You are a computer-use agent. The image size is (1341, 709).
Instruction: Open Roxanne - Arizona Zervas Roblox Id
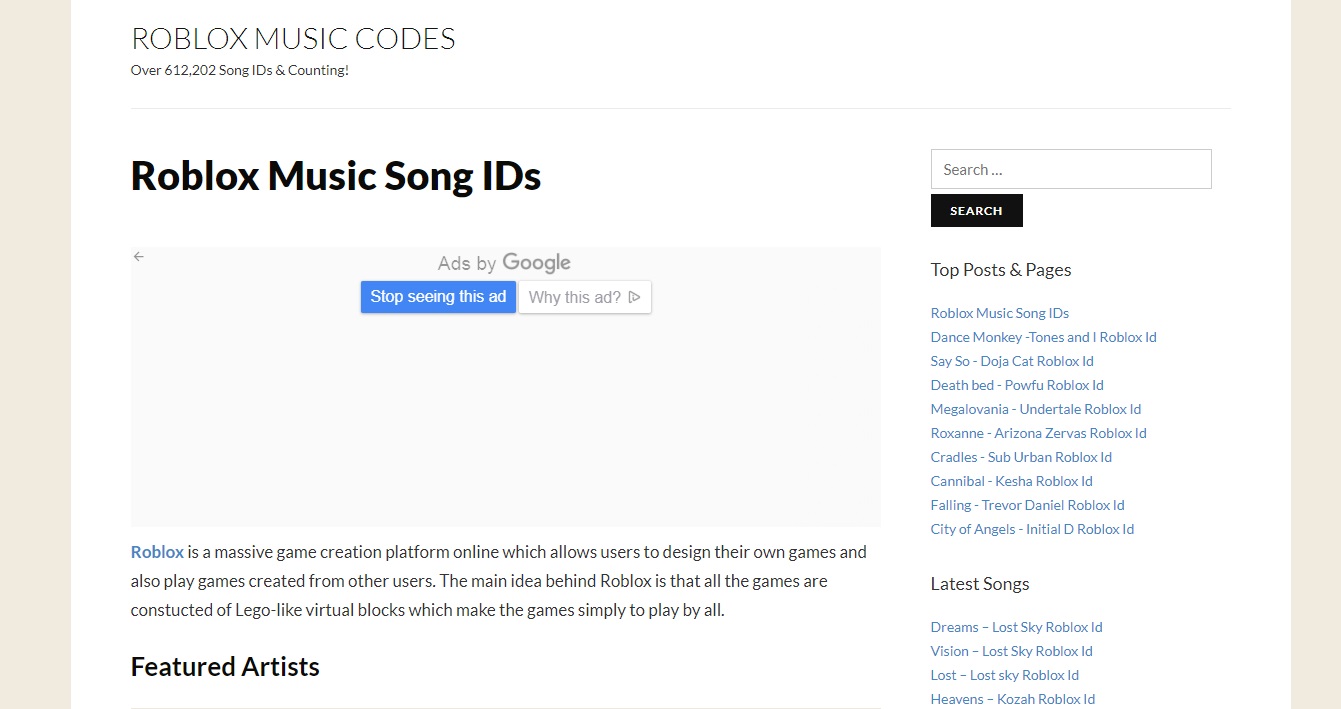point(1038,433)
